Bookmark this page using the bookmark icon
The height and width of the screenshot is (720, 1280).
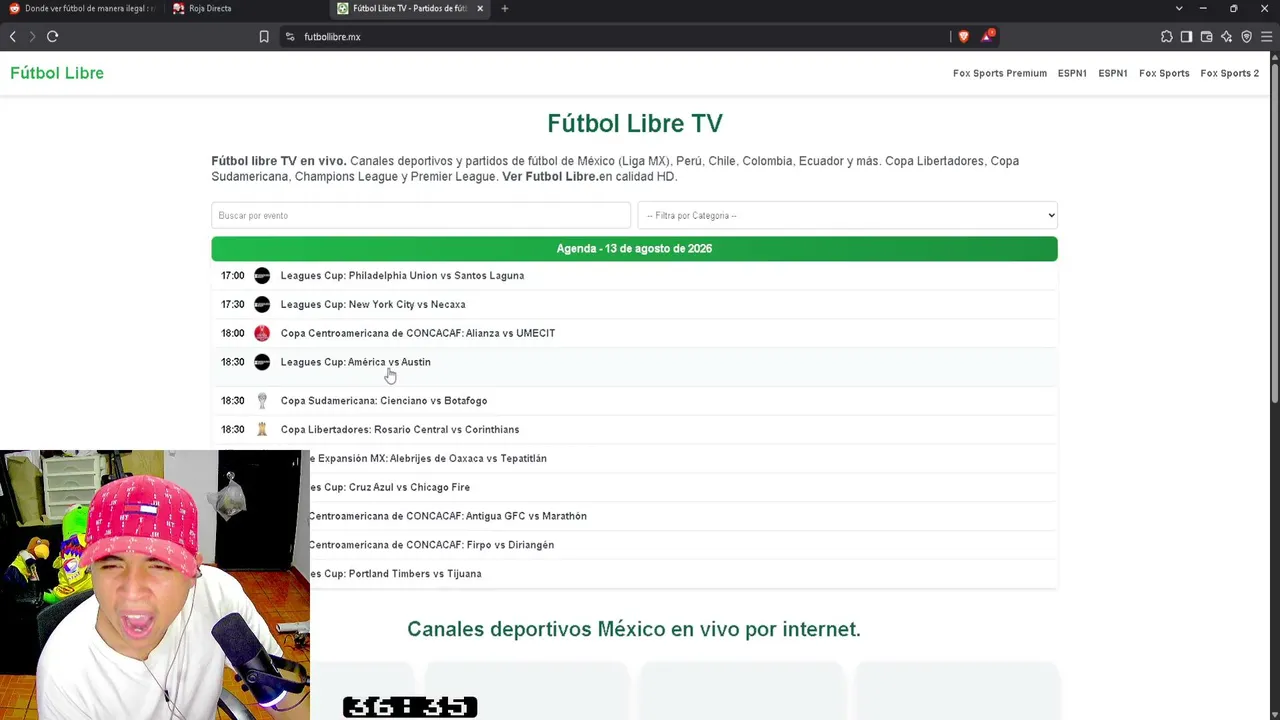[264, 37]
